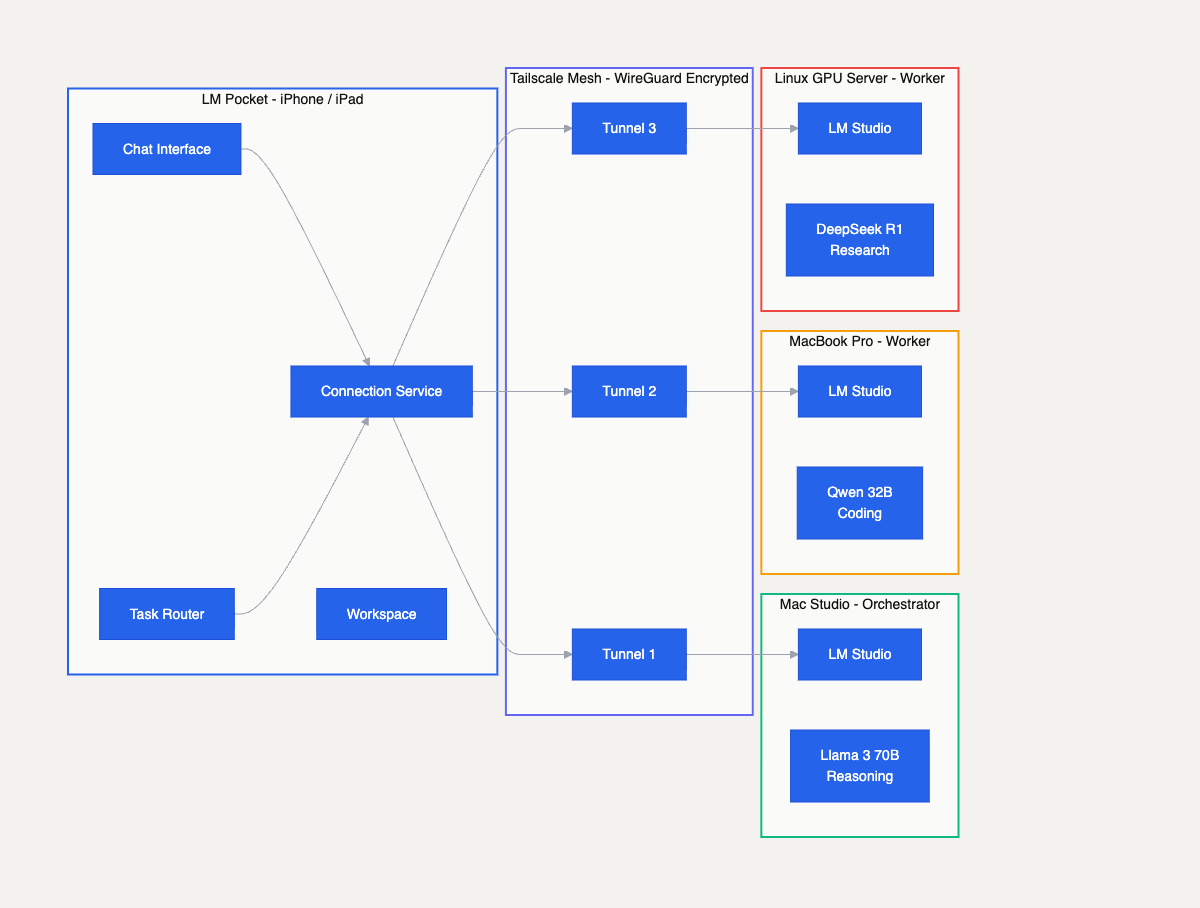The image size is (1200, 908).
Task: Select the Chat Interface node
Action: (x=166, y=148)
